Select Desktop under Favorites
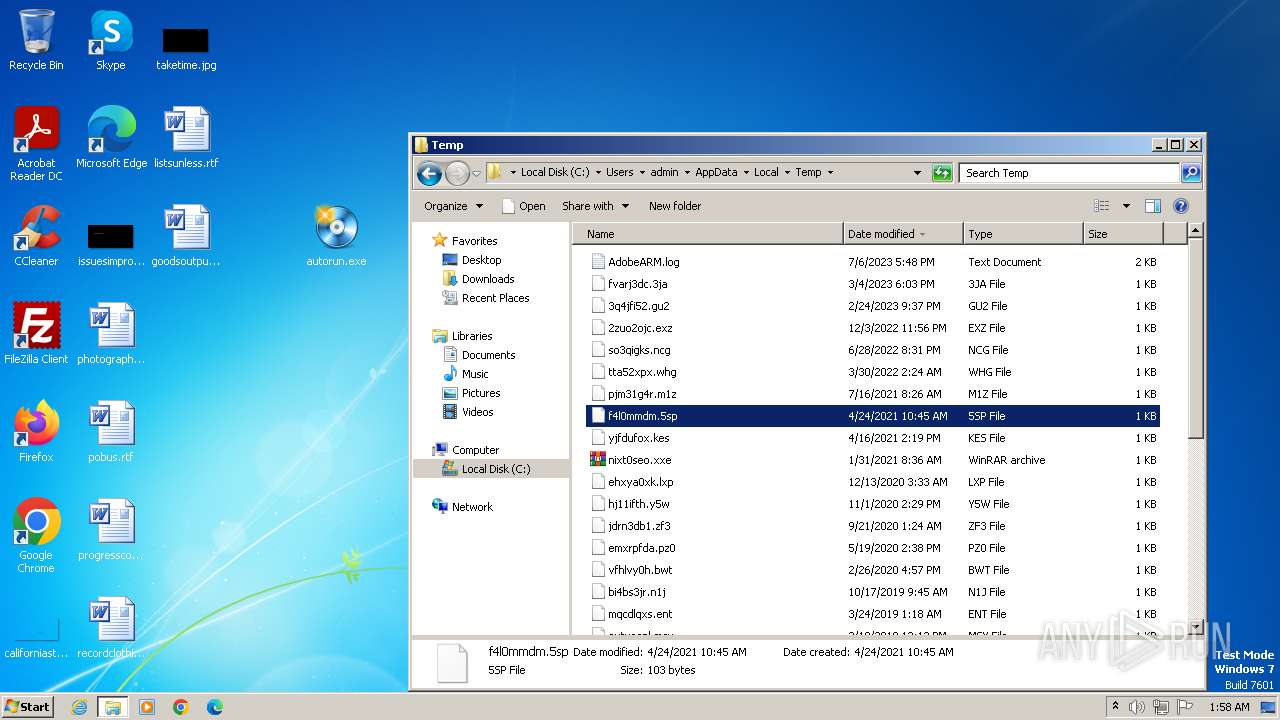Screen dimensions: 1280x720 pyautogui.click(x=481, y=260)
